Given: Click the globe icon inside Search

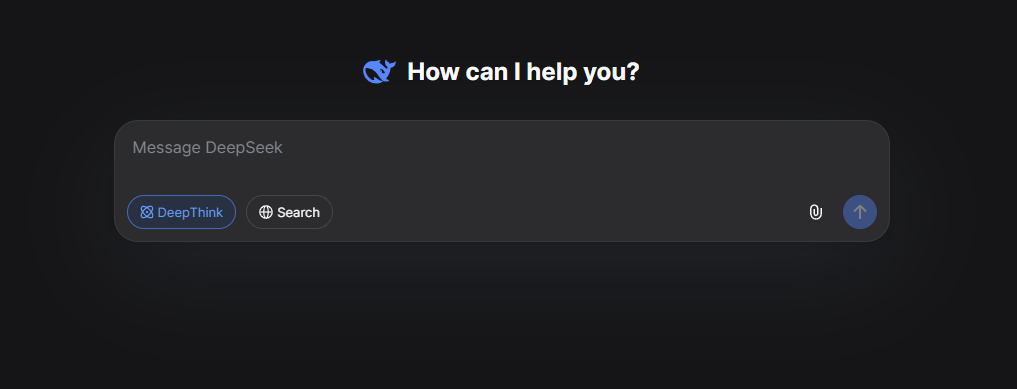Looking at the screenshot, I should pos(266,212).
